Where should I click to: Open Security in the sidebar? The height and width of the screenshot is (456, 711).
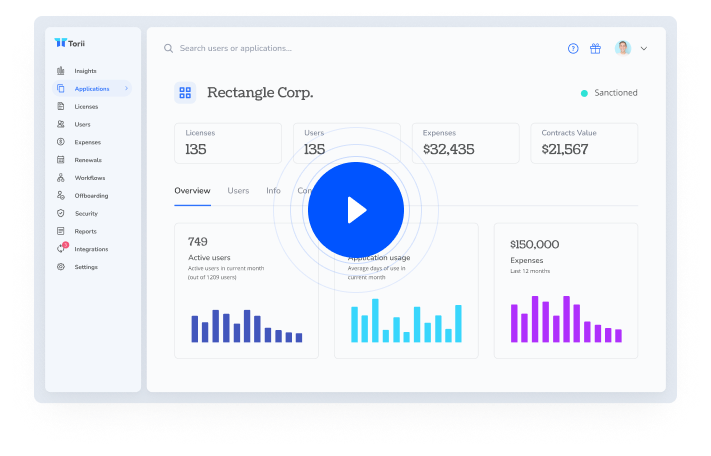[x=86, y=213]
